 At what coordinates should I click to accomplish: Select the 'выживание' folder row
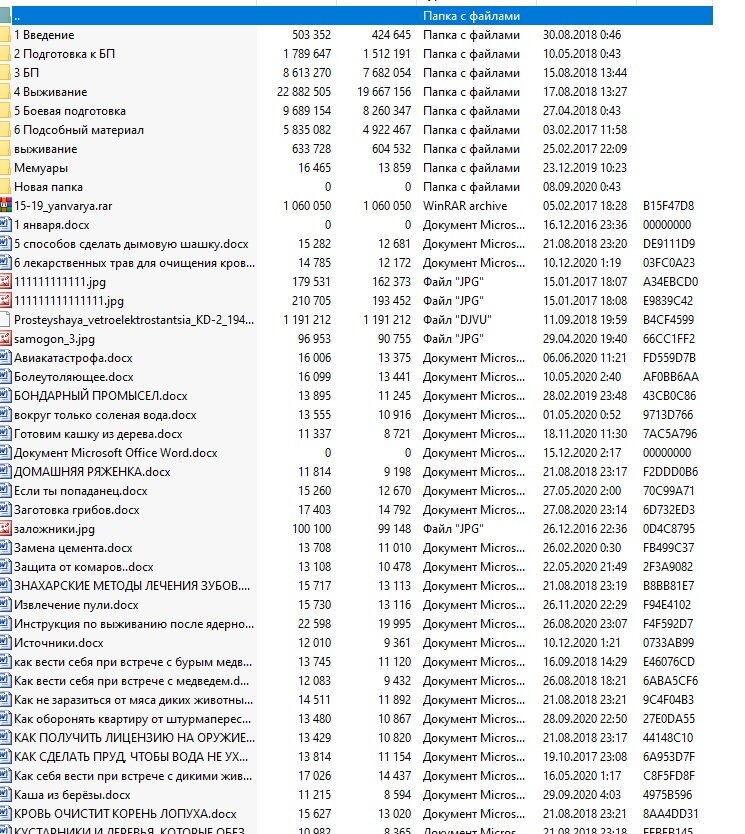pyautogui.click(x=45, y=149)
